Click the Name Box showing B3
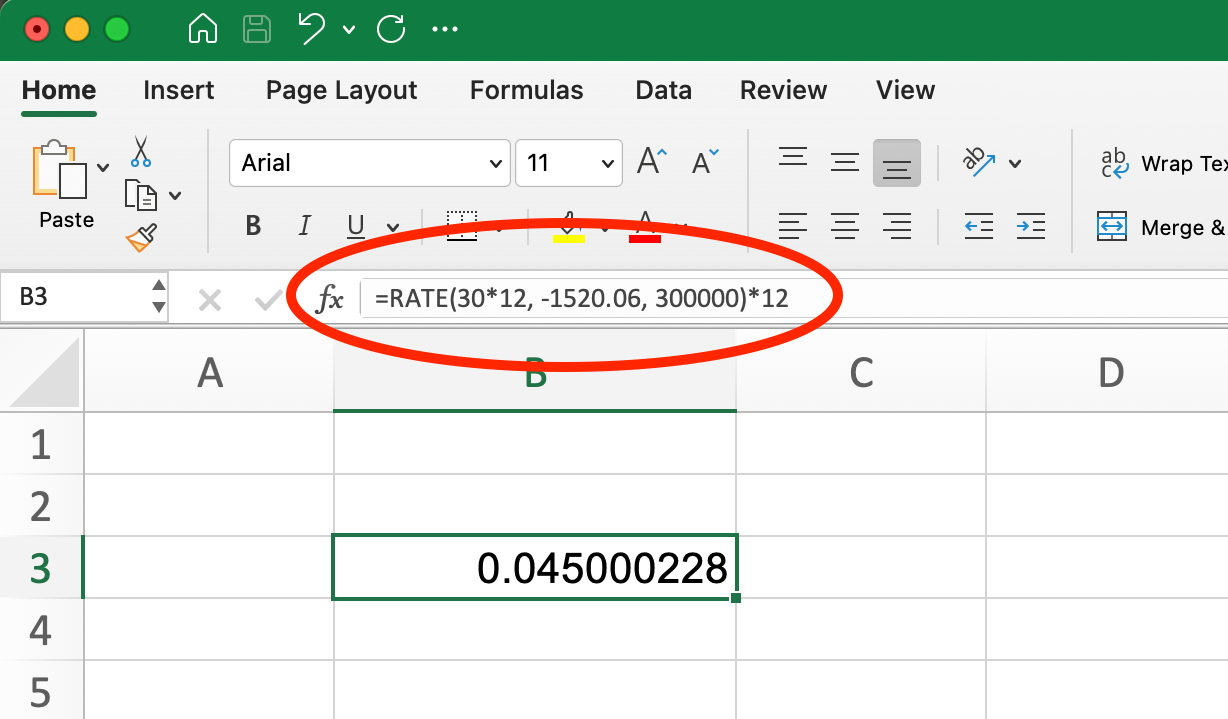 point(75,298)
